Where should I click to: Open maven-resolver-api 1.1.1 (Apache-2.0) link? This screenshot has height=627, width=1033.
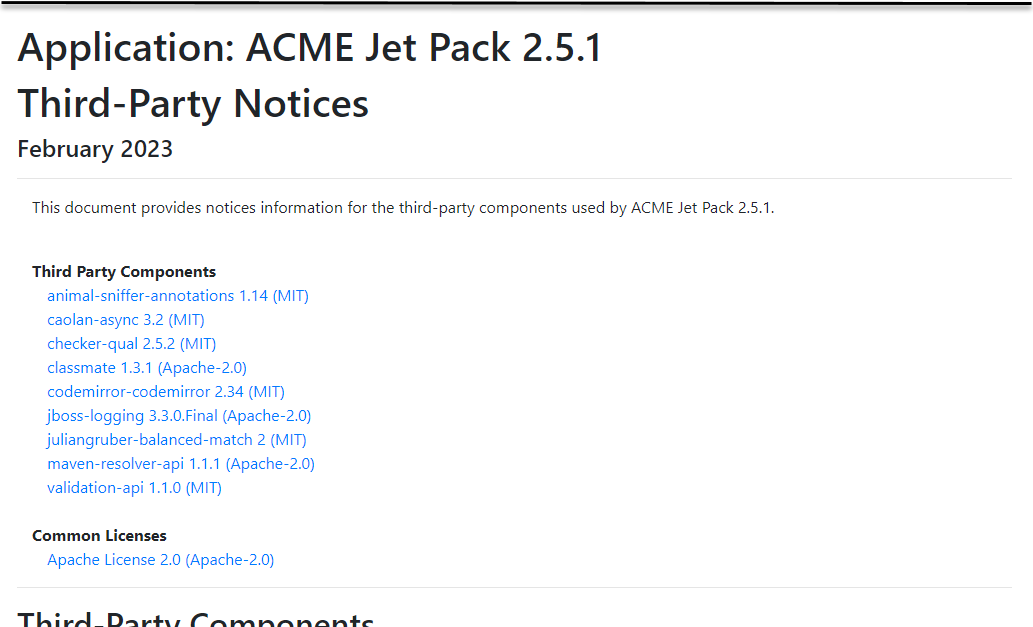[180, 464]
